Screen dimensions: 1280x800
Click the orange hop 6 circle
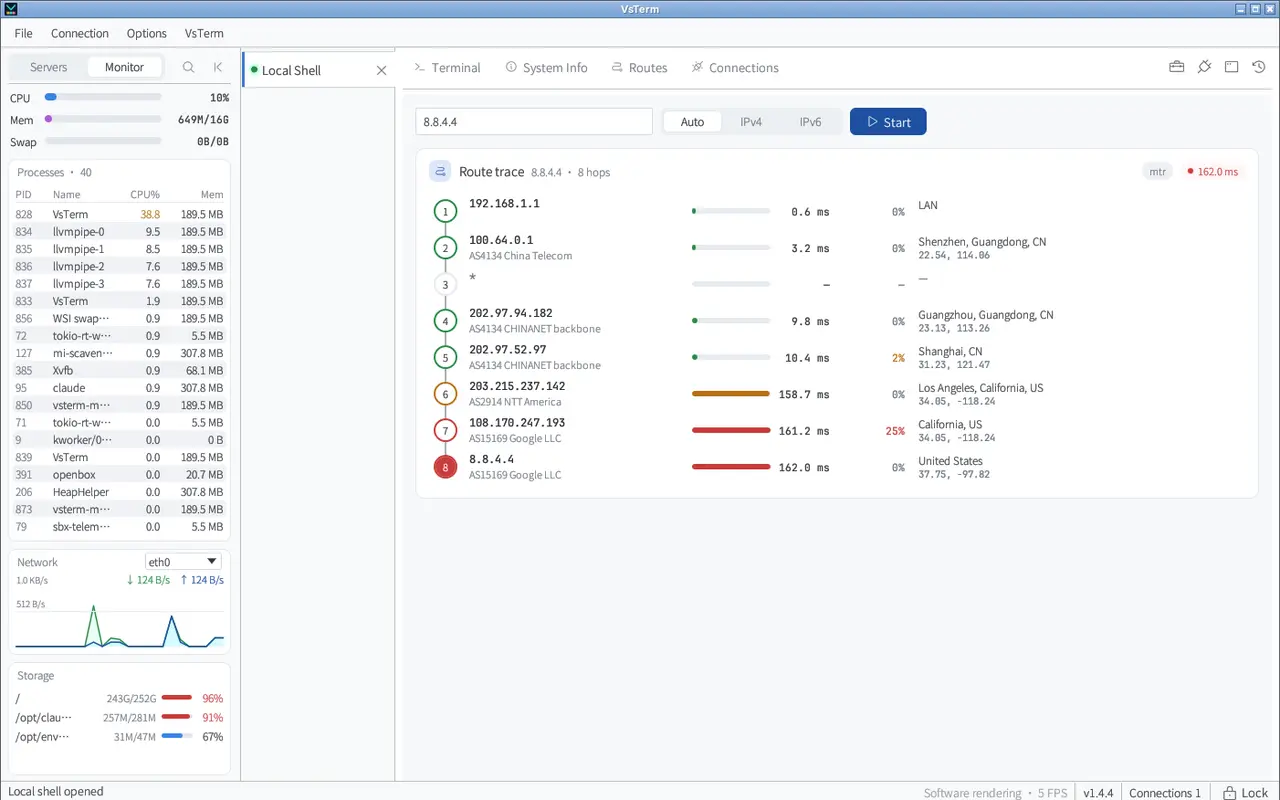(445, 394)
